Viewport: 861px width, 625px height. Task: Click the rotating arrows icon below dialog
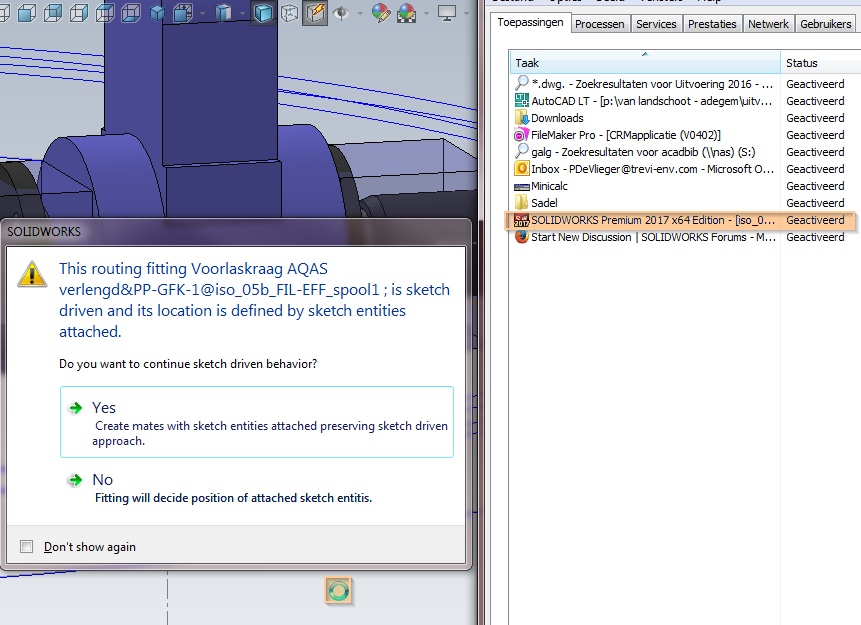[x=338, y=591]
